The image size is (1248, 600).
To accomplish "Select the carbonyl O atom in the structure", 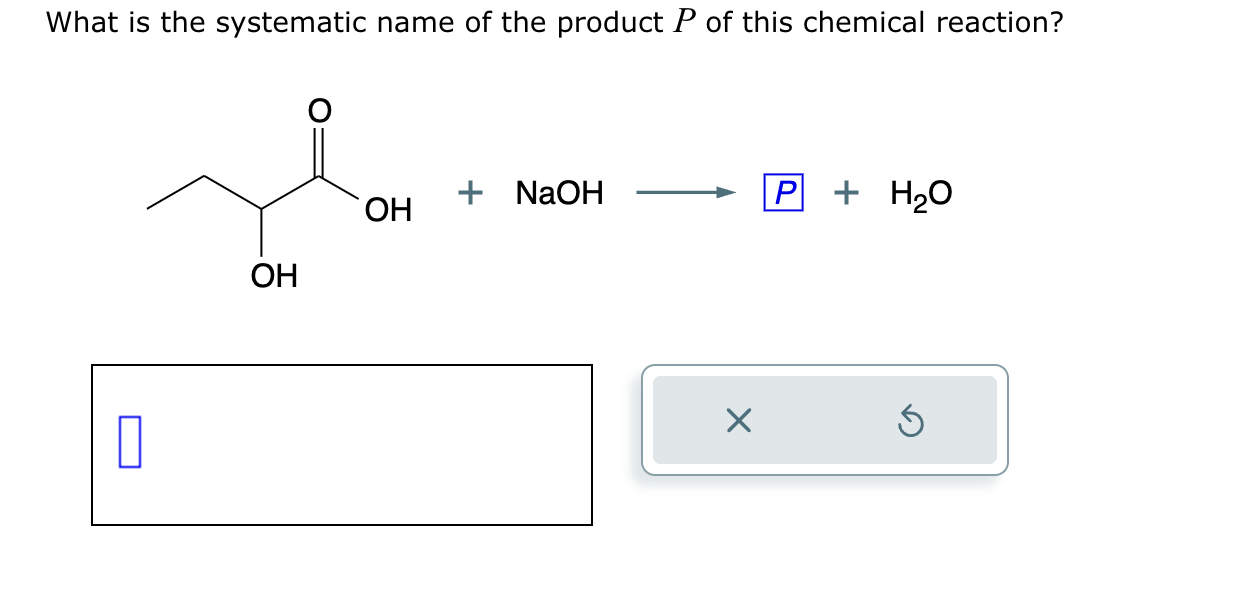I will (x=318, y=110).
